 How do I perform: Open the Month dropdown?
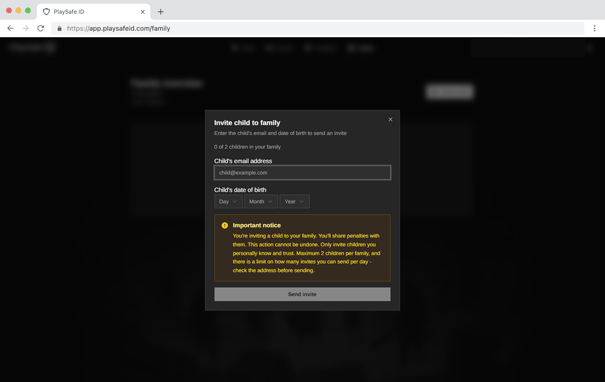[x=260, y=201]
